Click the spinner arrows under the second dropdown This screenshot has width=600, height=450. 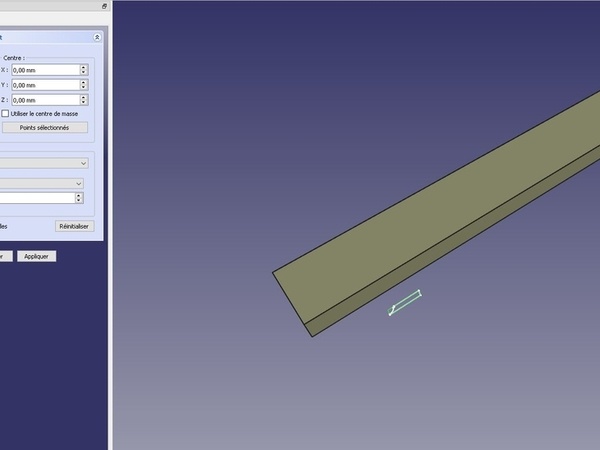pyautogui.click(x=80, y=198)
